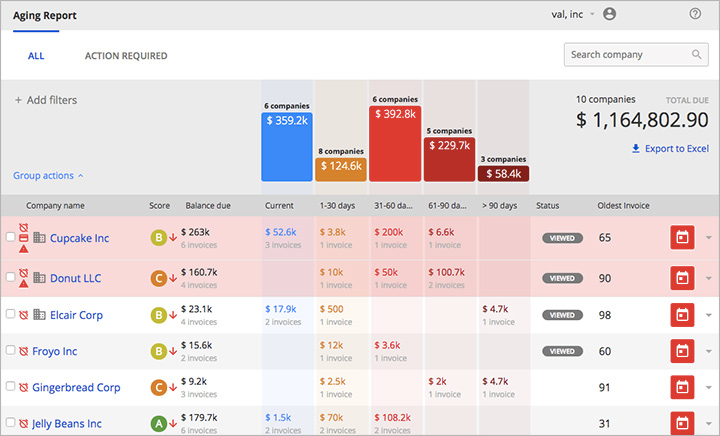Click calendar icon in Cupcake Inc row
The height and width of the screenshot is (436, 720).
[x=681, y=238]
